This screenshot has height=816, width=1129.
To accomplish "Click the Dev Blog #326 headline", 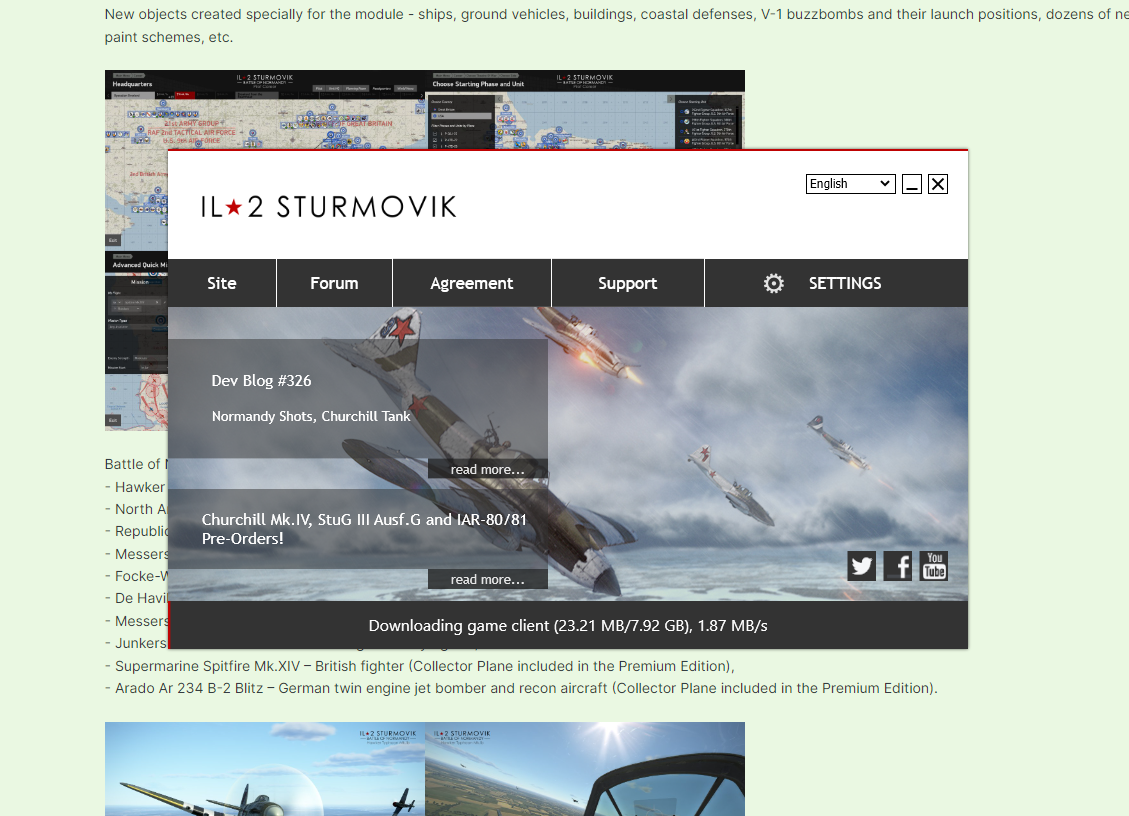I will (x=261, y=380).
